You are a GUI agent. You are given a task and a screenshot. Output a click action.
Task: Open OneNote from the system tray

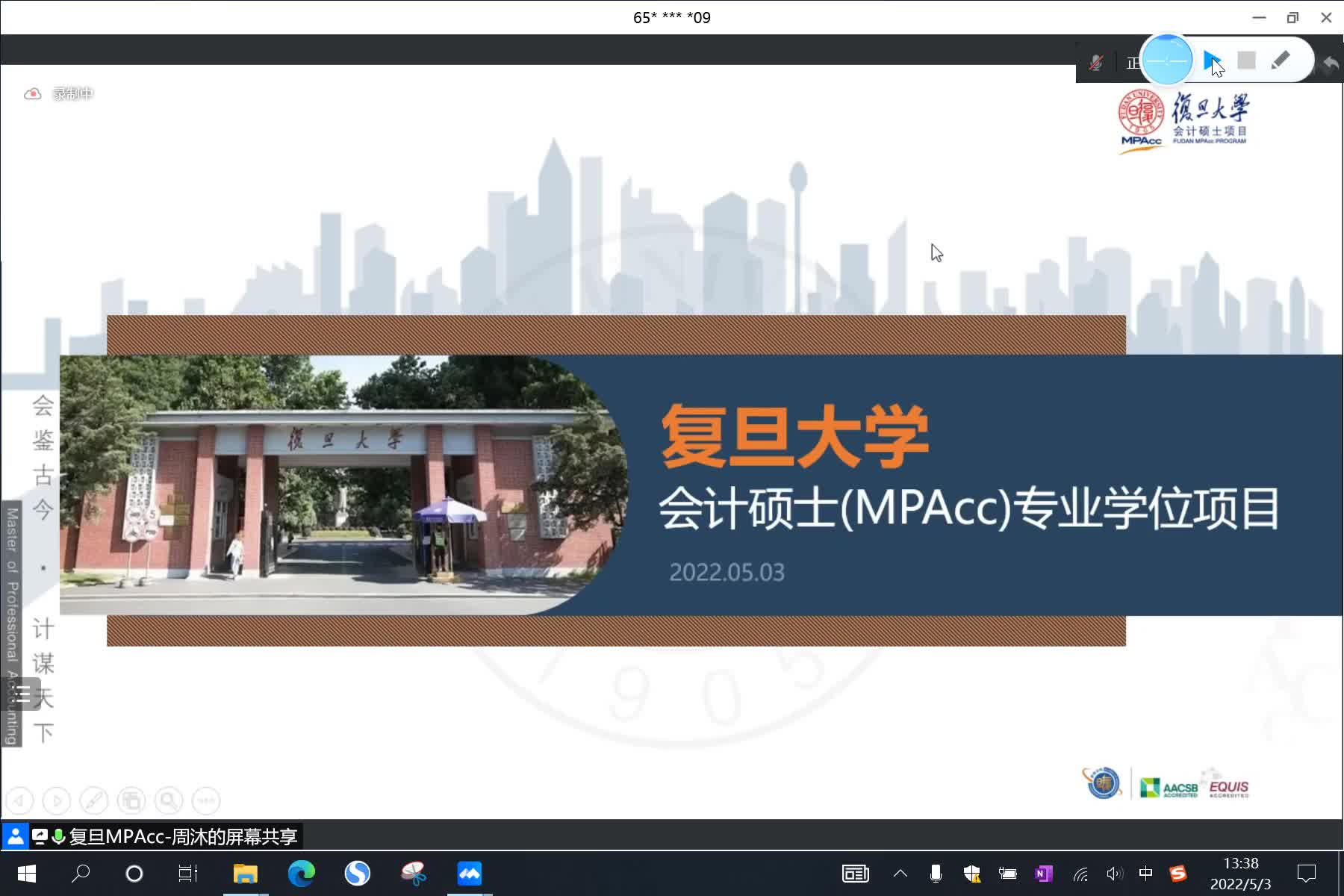coord(1043,873)
